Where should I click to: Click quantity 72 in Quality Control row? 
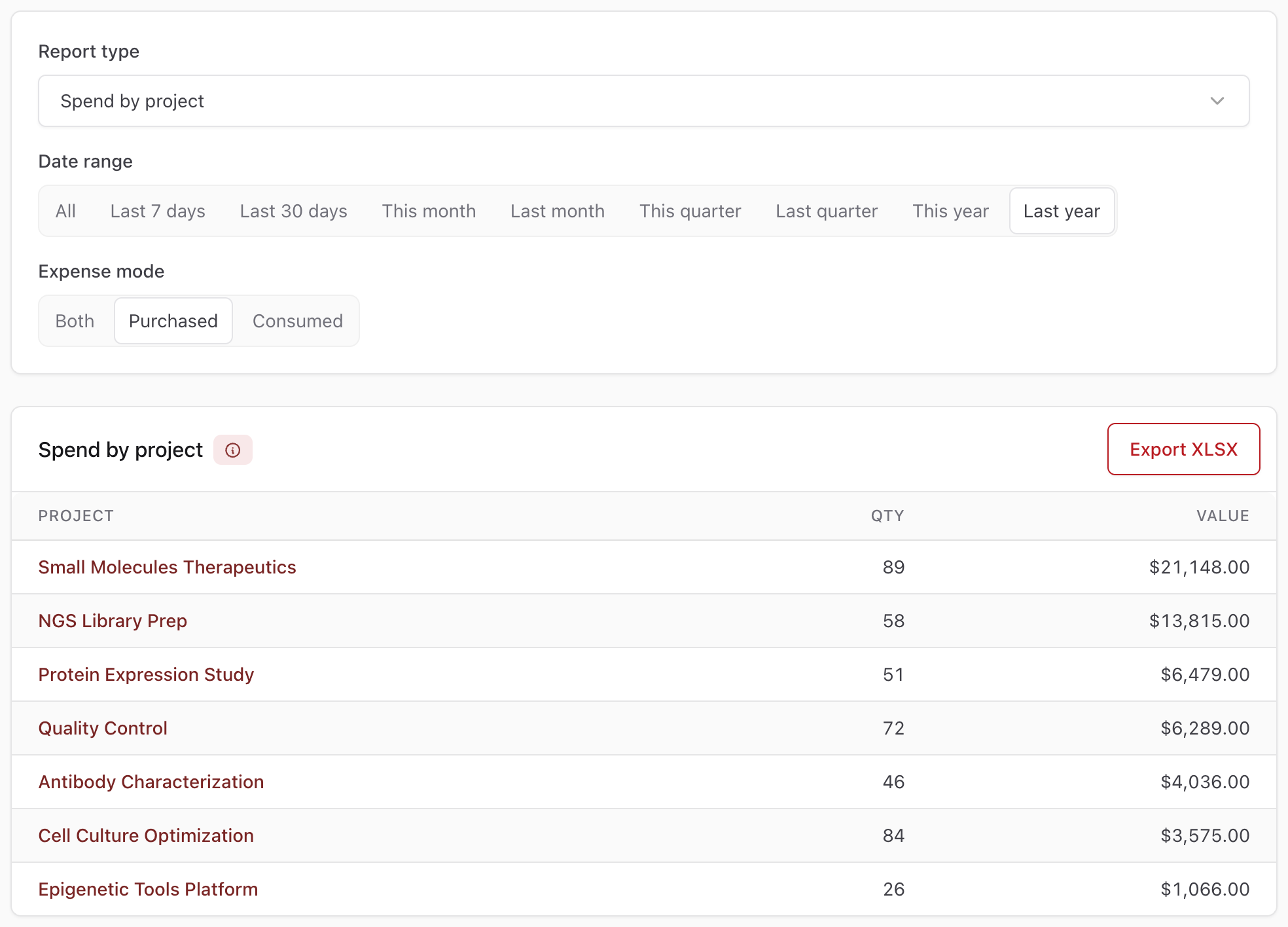pyautogui.click(x=893, y=728)
